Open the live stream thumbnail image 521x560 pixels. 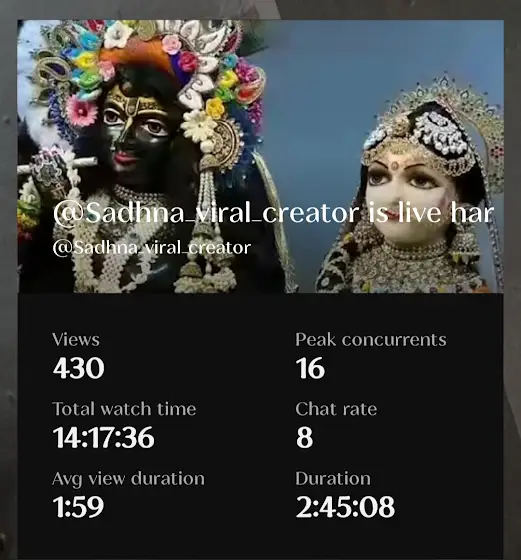click(261, 156)
